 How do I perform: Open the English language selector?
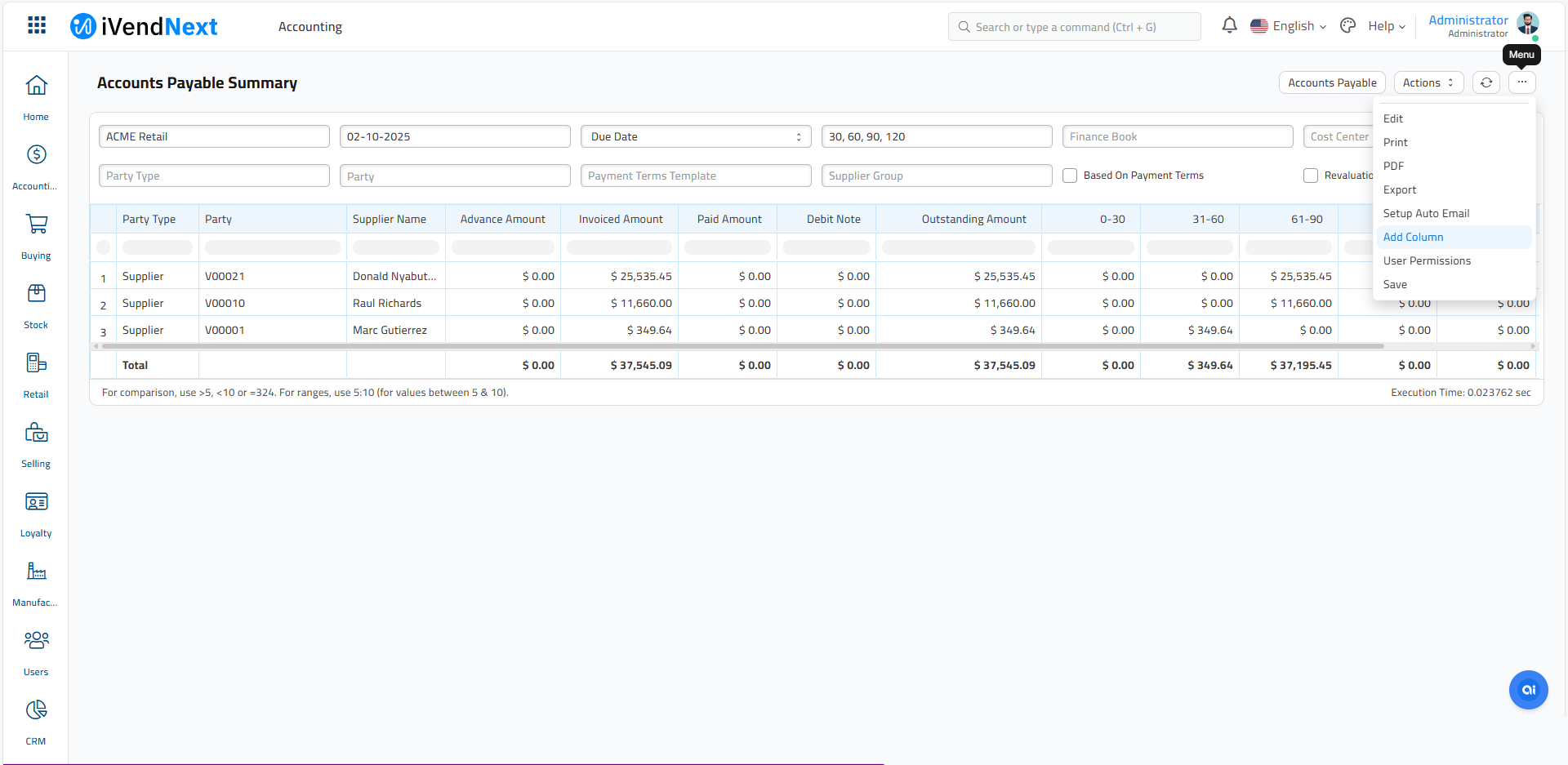(x=1289, y=25)
